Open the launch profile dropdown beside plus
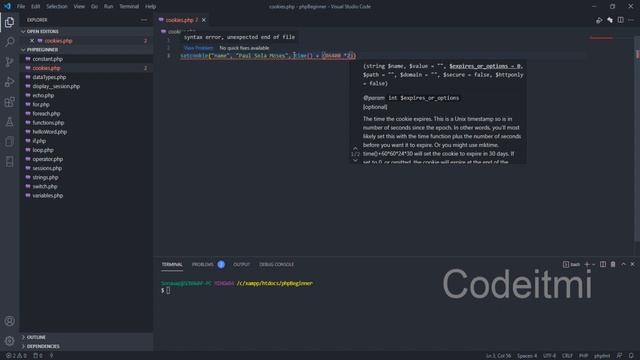Image resolution: width=640 pixels, height=360 pixels. coord(593,264)
